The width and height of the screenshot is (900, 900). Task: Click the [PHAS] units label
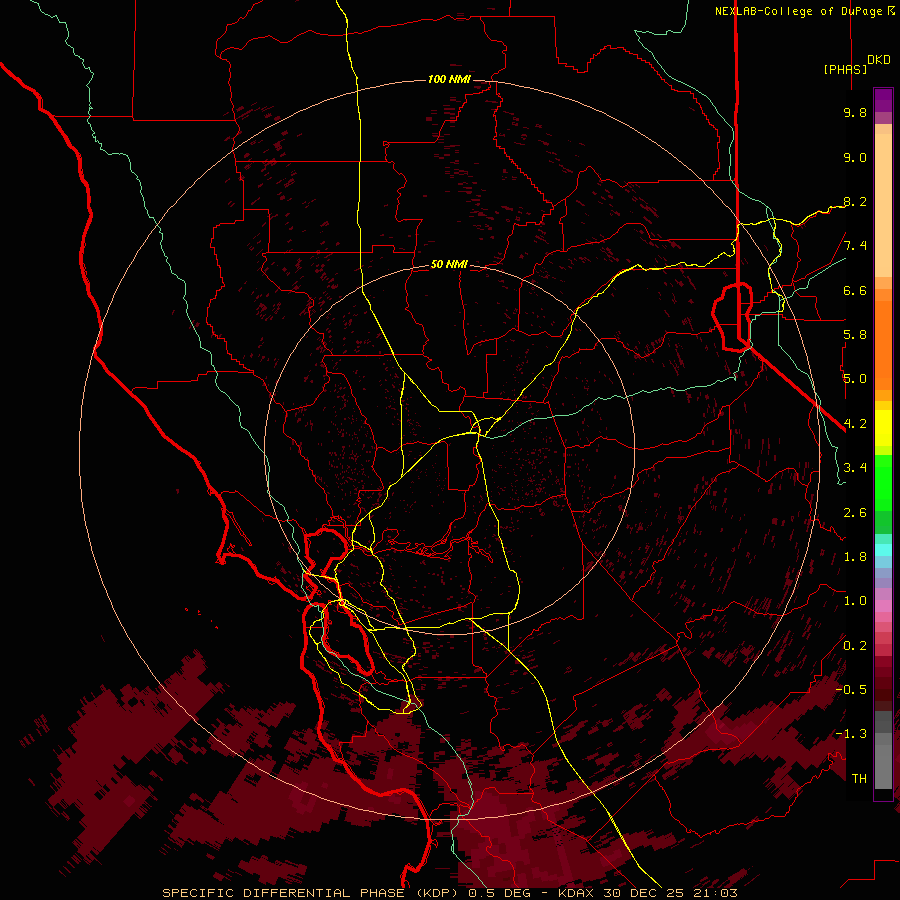[x=845, y=69]
